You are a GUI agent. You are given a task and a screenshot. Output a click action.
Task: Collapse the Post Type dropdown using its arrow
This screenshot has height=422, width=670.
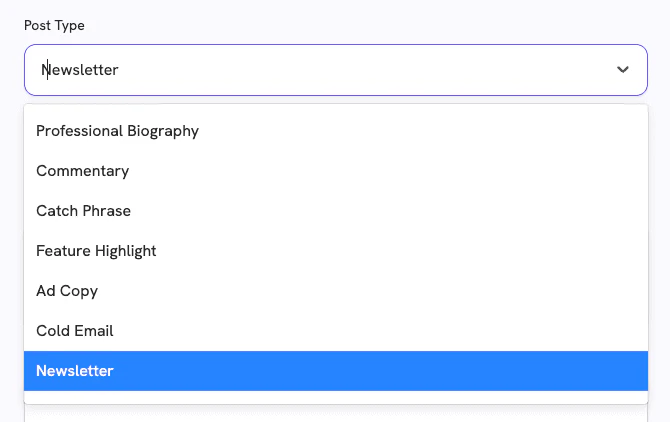click(623, 70)
